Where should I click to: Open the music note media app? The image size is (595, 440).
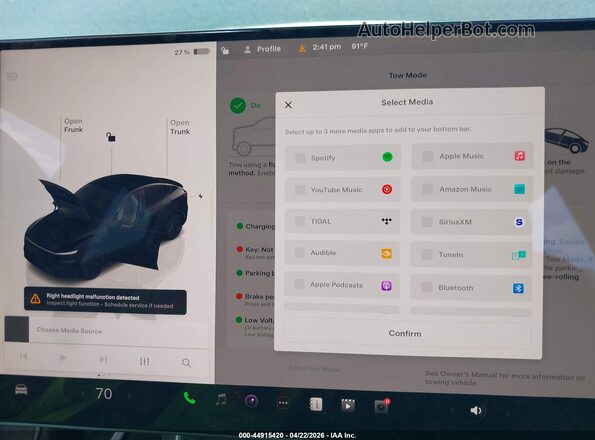pos(220,400)
